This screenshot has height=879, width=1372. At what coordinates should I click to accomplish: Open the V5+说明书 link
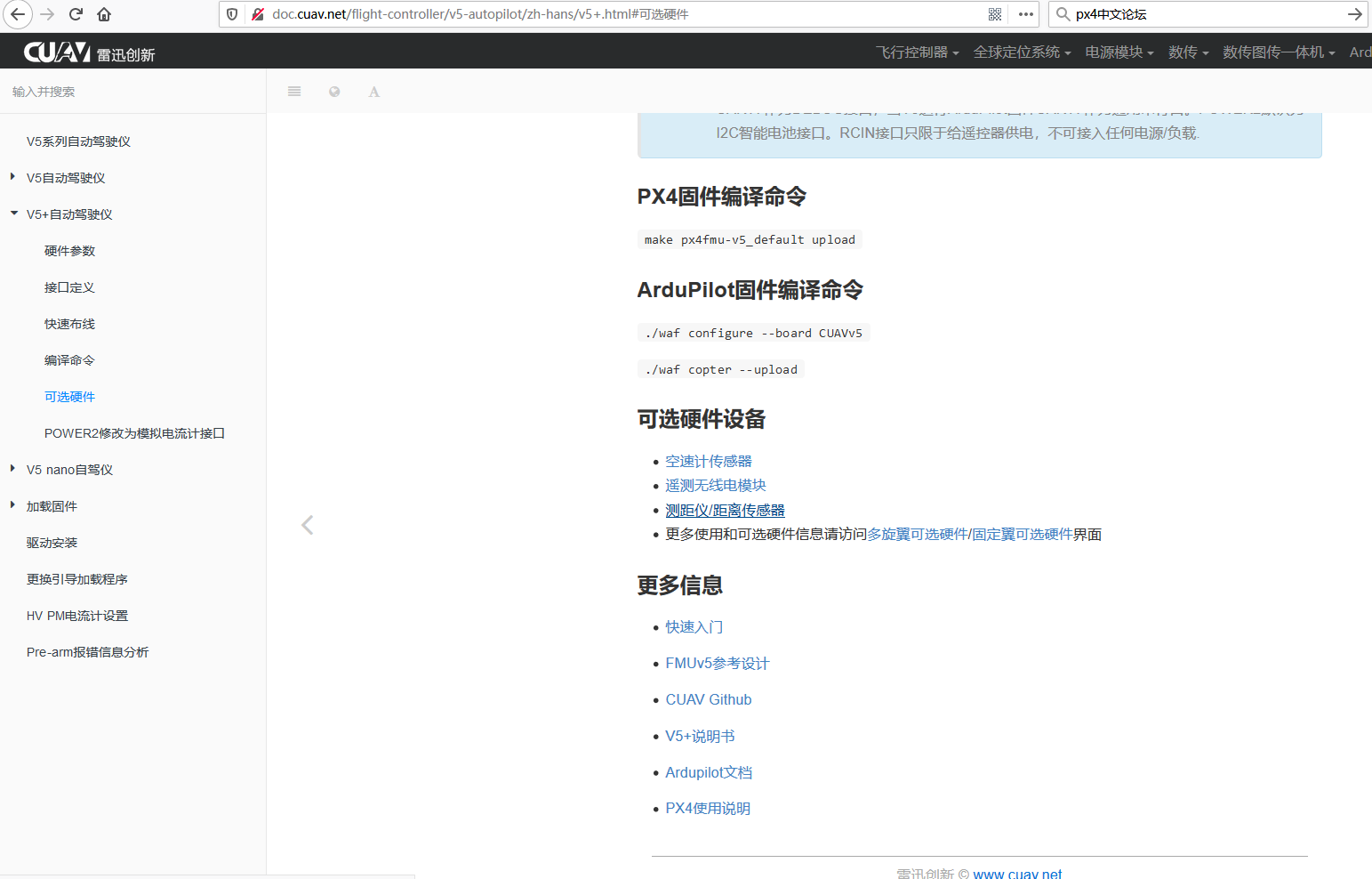coord(700,737)
